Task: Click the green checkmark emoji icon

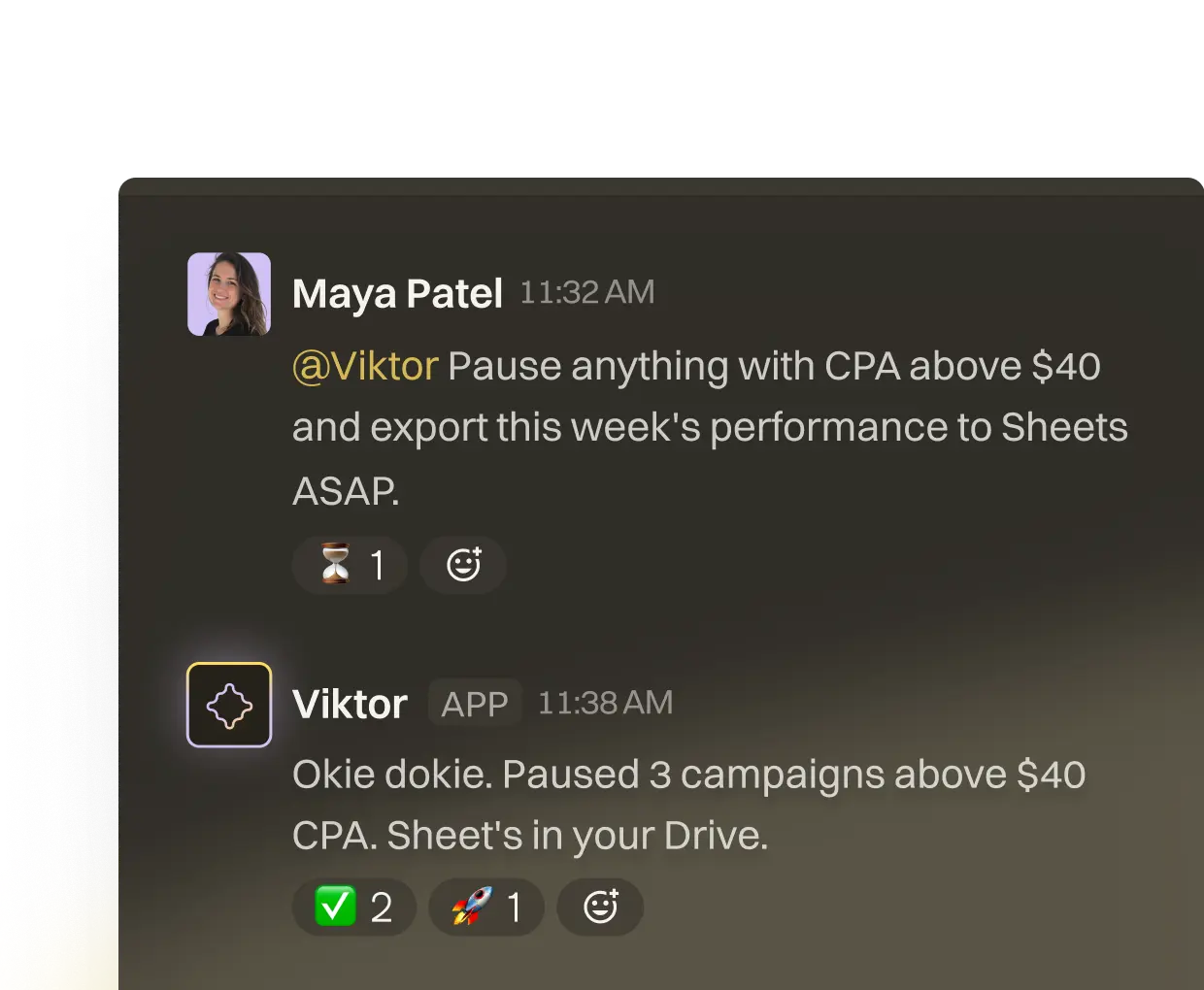Action: [335, 907]
